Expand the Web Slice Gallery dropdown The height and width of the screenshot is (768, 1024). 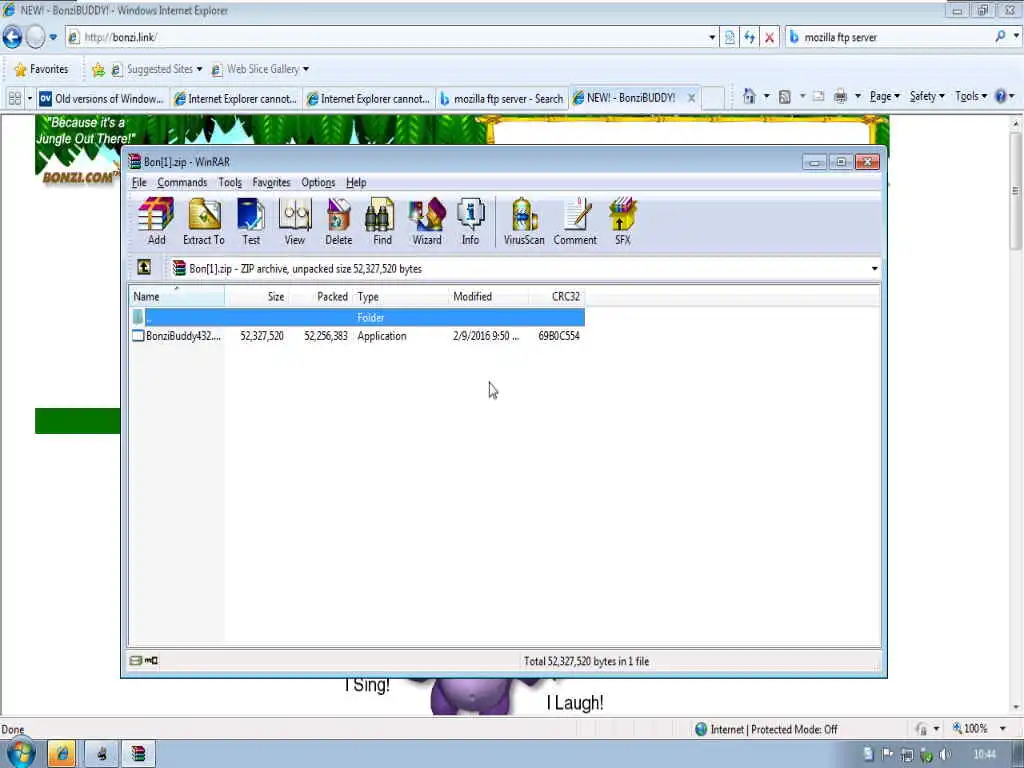point(306,69)
